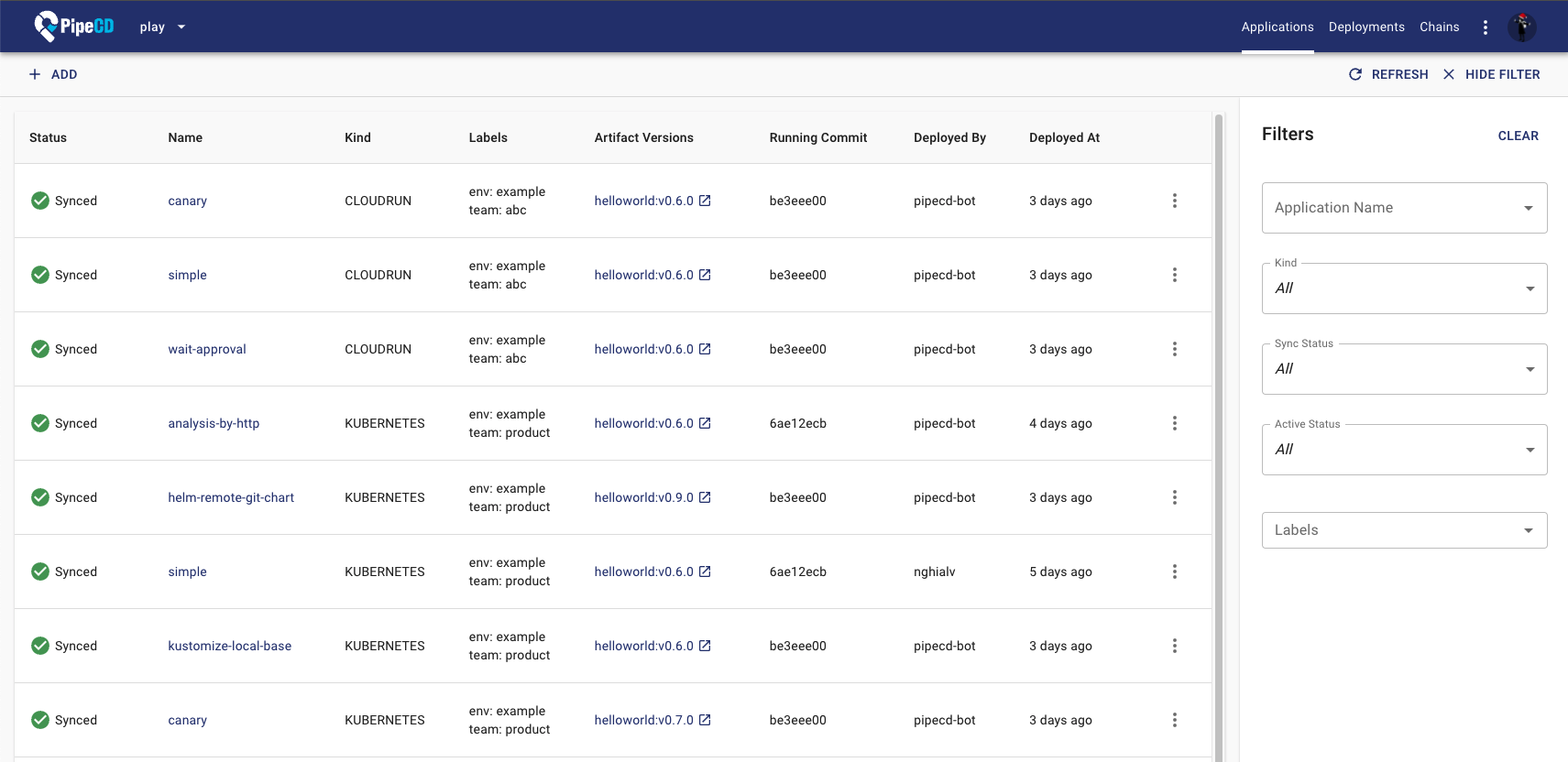Open the actions menu for the wait-approval row
This screenshot has height=762, width=1568.
point(1174,349)
